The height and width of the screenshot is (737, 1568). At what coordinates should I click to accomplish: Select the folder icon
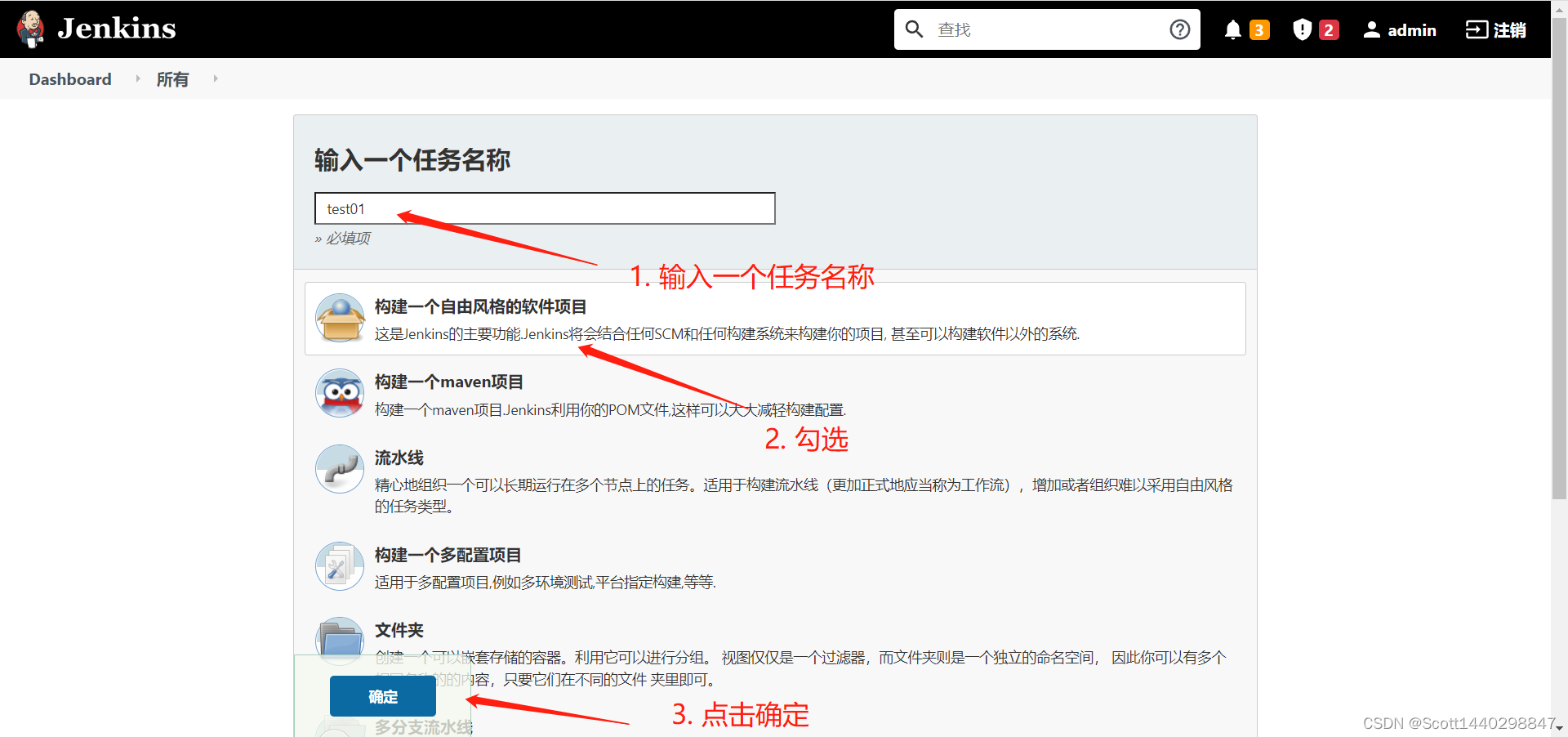pyautogui.click(x=340, y=638)
